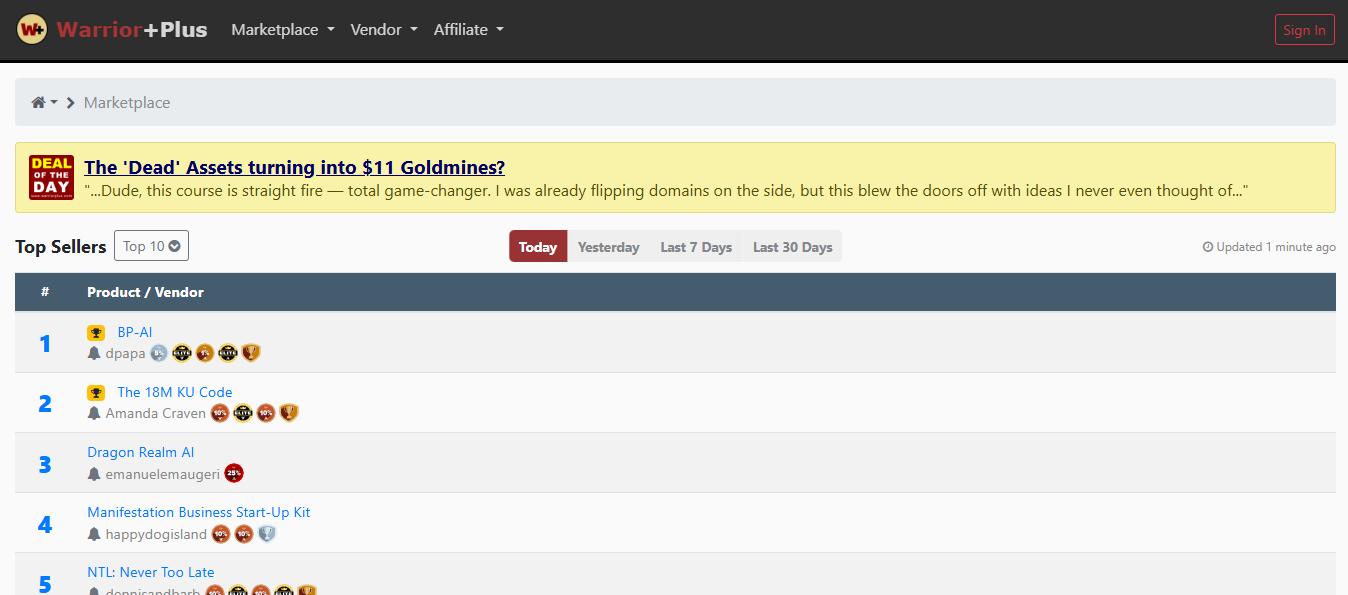Viewport: 1348px width, 595px height.
Task: Click emanuelemaugeri's red 25% badge
Action: [234, 473]
